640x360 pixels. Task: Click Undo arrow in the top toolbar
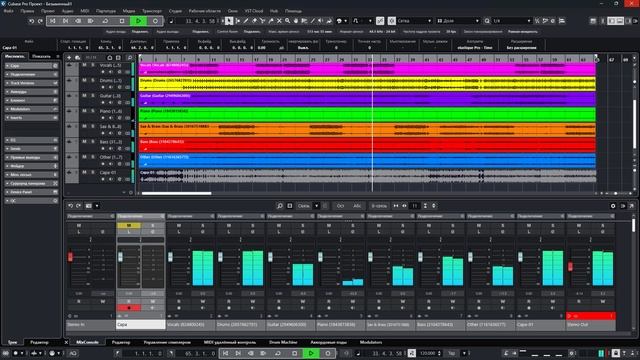pyautogui.click(x=31, y=21)
